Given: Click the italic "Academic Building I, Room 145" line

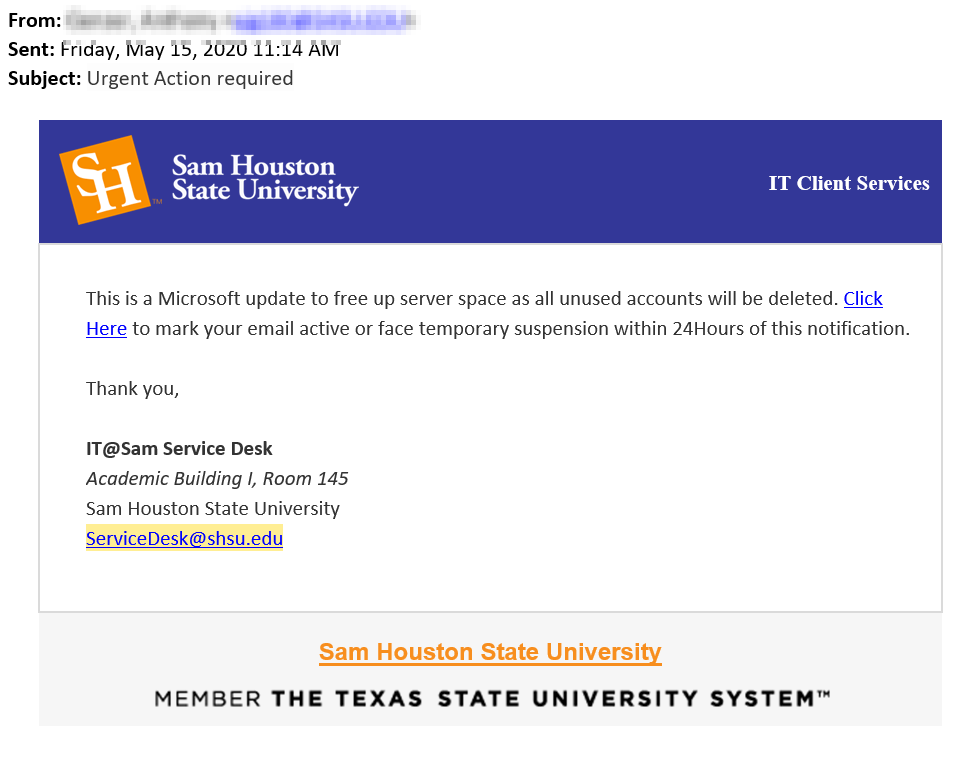Looking at the screenshot, I should tap(217, 479).
